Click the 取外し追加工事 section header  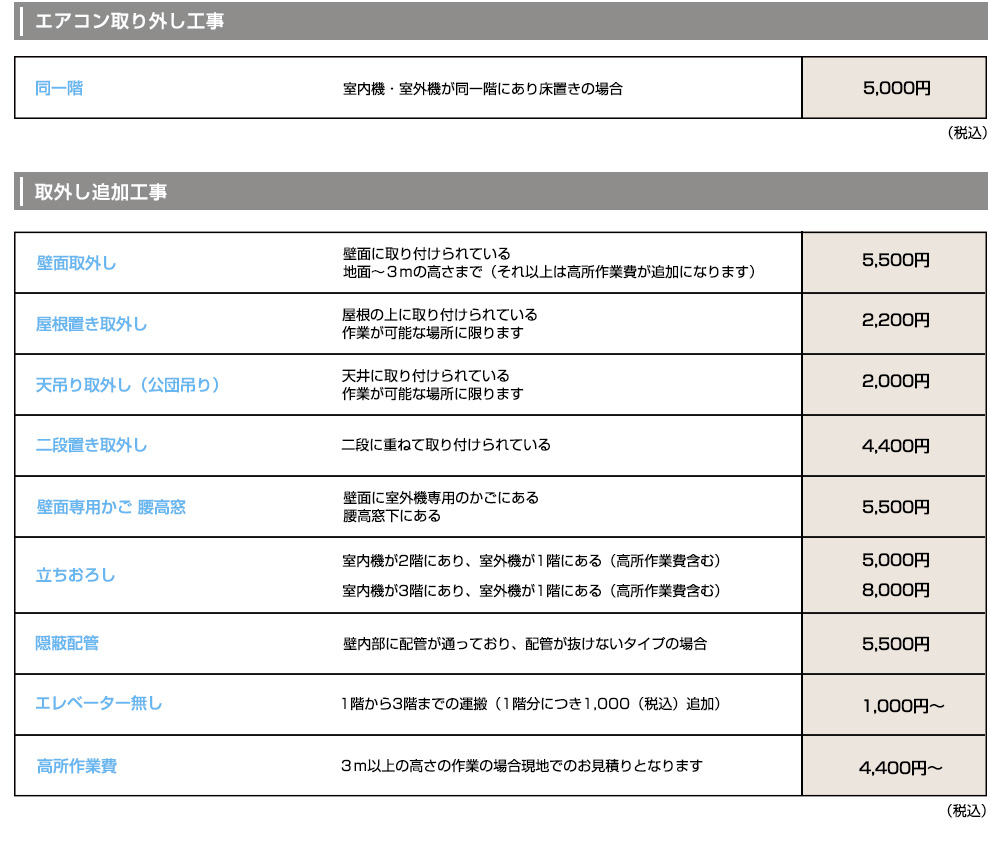[x=95, y=186]
